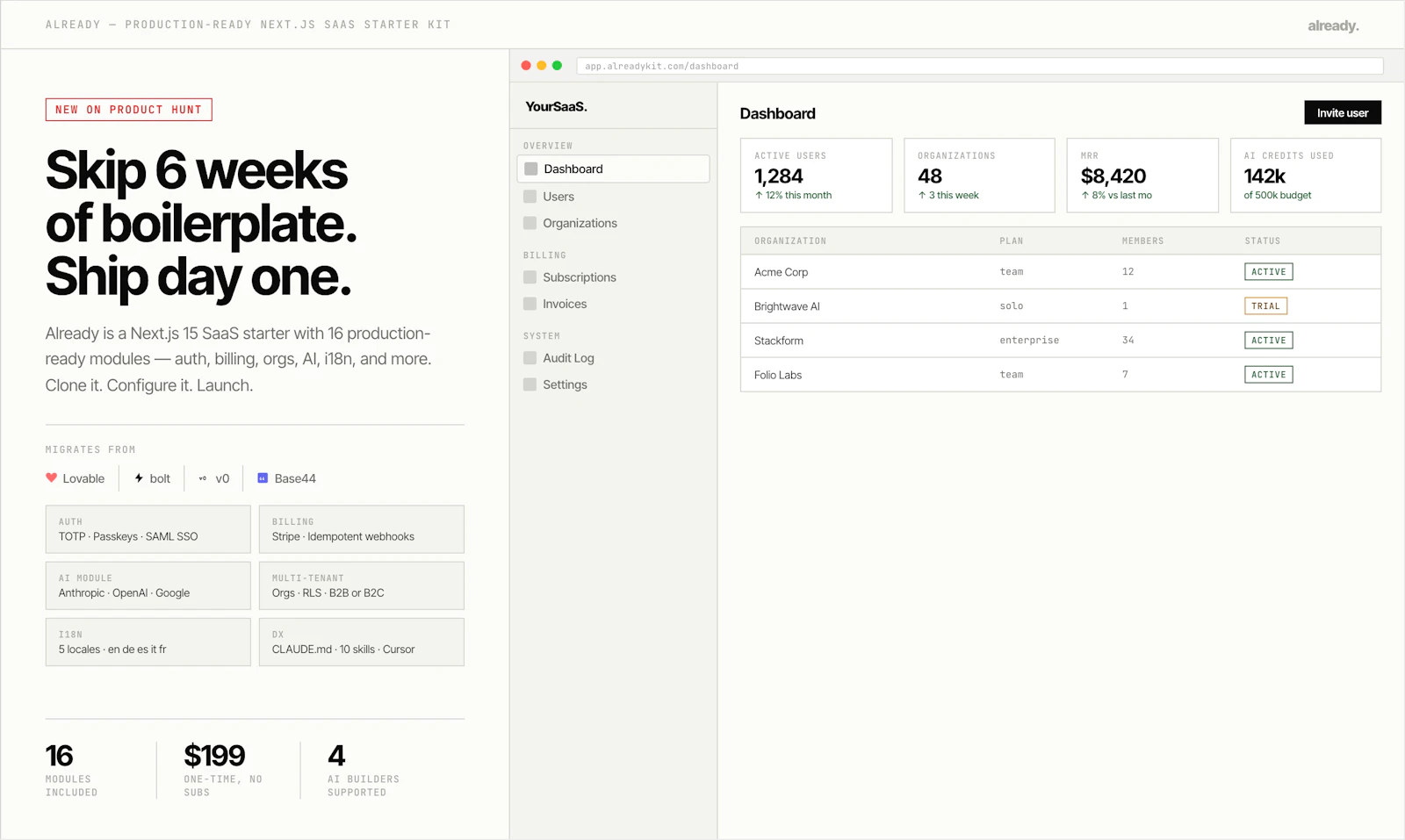Click the square icon beside Settings
This screenshot has width=1405, height=840.
[530, 384]
